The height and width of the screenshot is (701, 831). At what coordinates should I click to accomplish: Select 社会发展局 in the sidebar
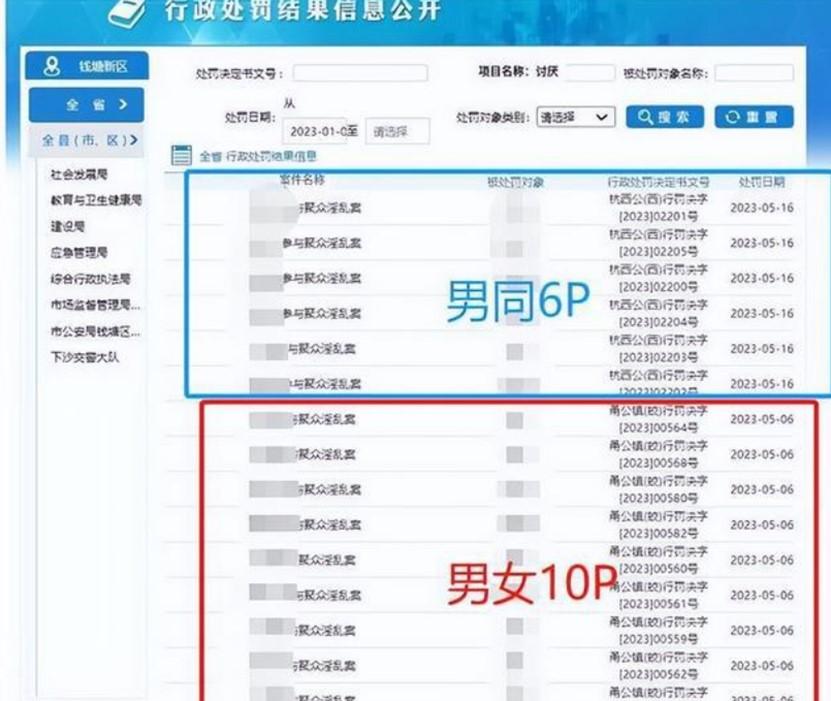pyautogui.click(x=79, y=175)
